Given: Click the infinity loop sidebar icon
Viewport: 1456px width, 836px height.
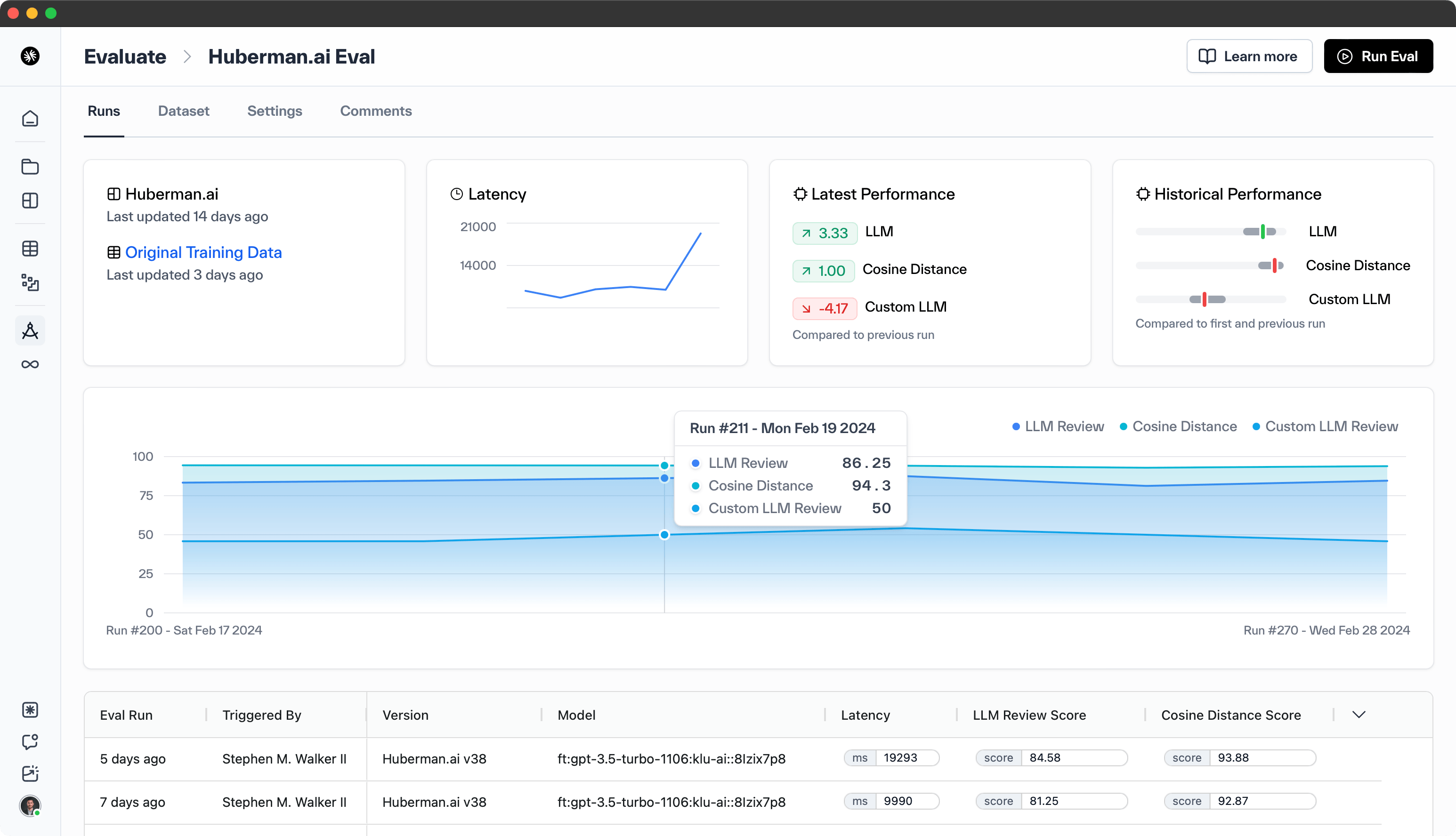Looking at the screenshot, I should coord(30,365).
